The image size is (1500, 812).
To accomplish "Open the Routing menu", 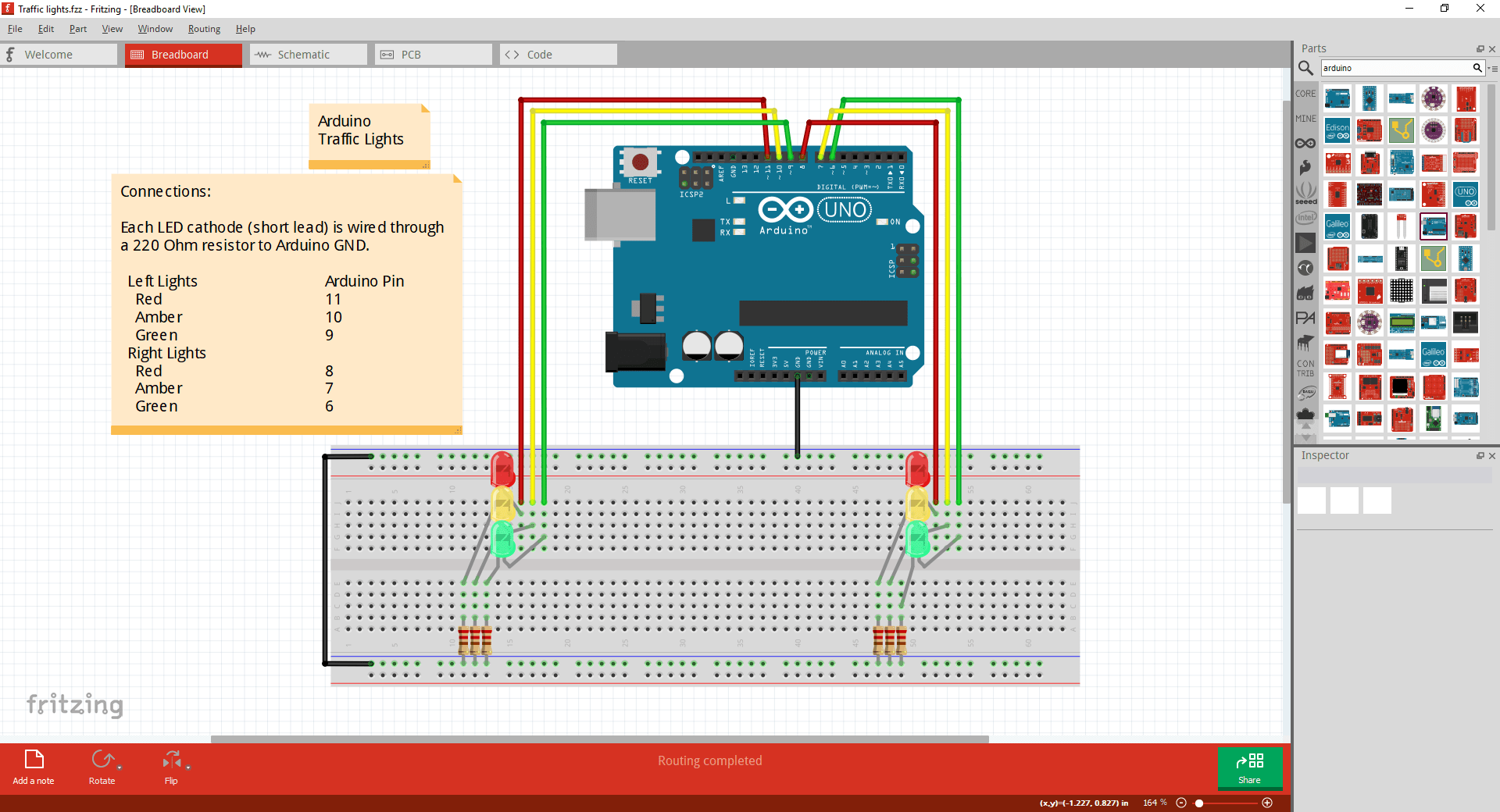I will 204,29.
